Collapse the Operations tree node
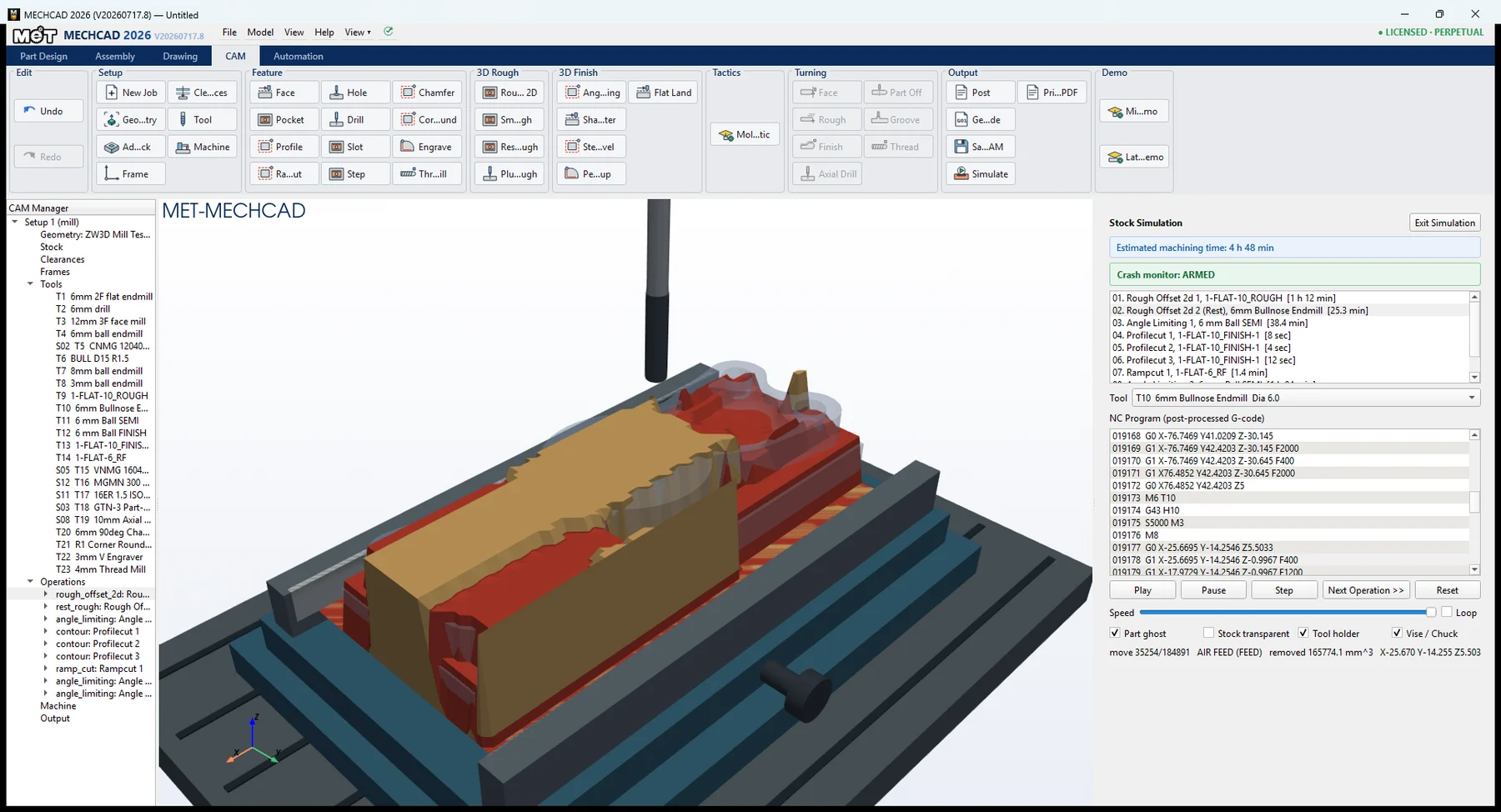 click(31, 582)
